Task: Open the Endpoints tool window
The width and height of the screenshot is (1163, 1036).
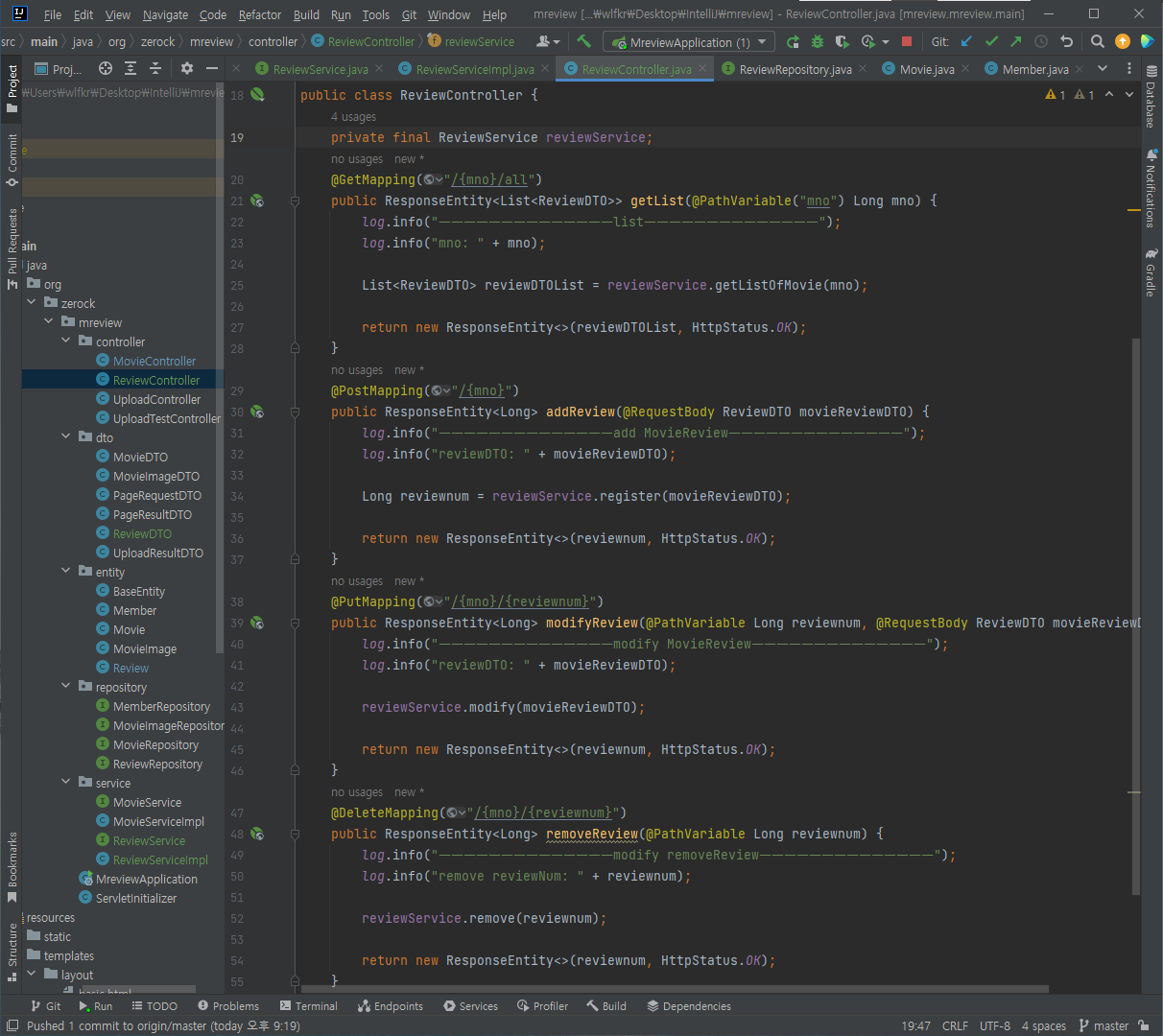Action: [391, 1006]
